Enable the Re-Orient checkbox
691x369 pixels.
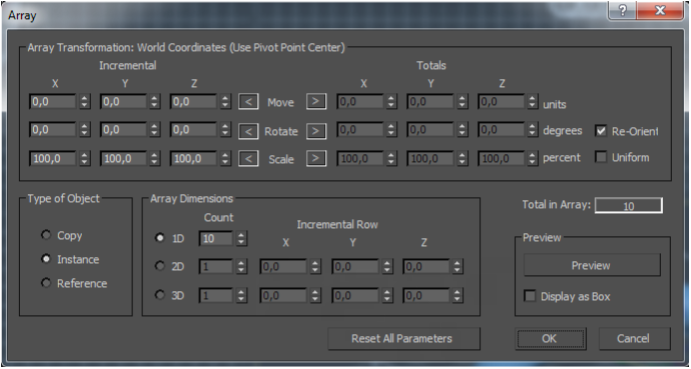point(601,131)
